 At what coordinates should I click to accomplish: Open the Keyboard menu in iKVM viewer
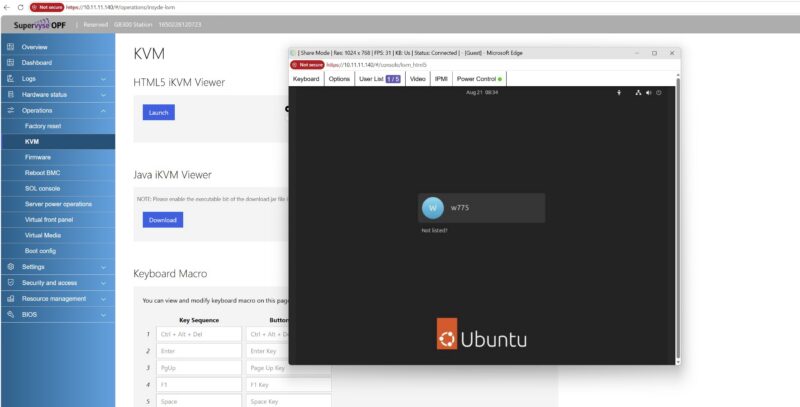click(x=306, y=79)
